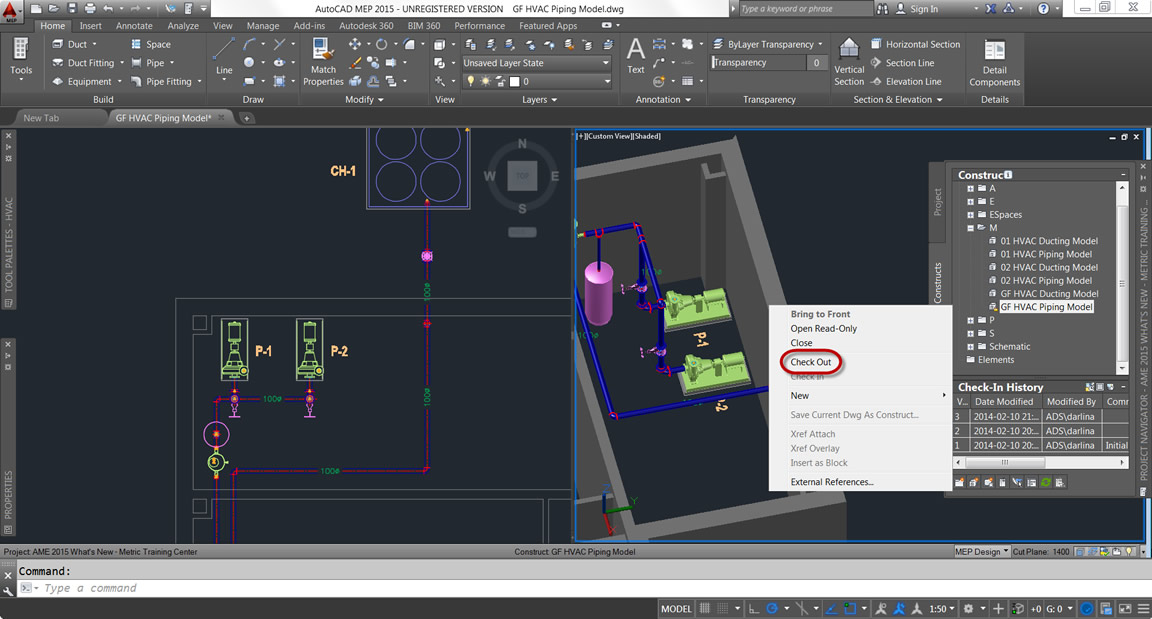Add a new drawing tab with plus

[x=246, y=117]
